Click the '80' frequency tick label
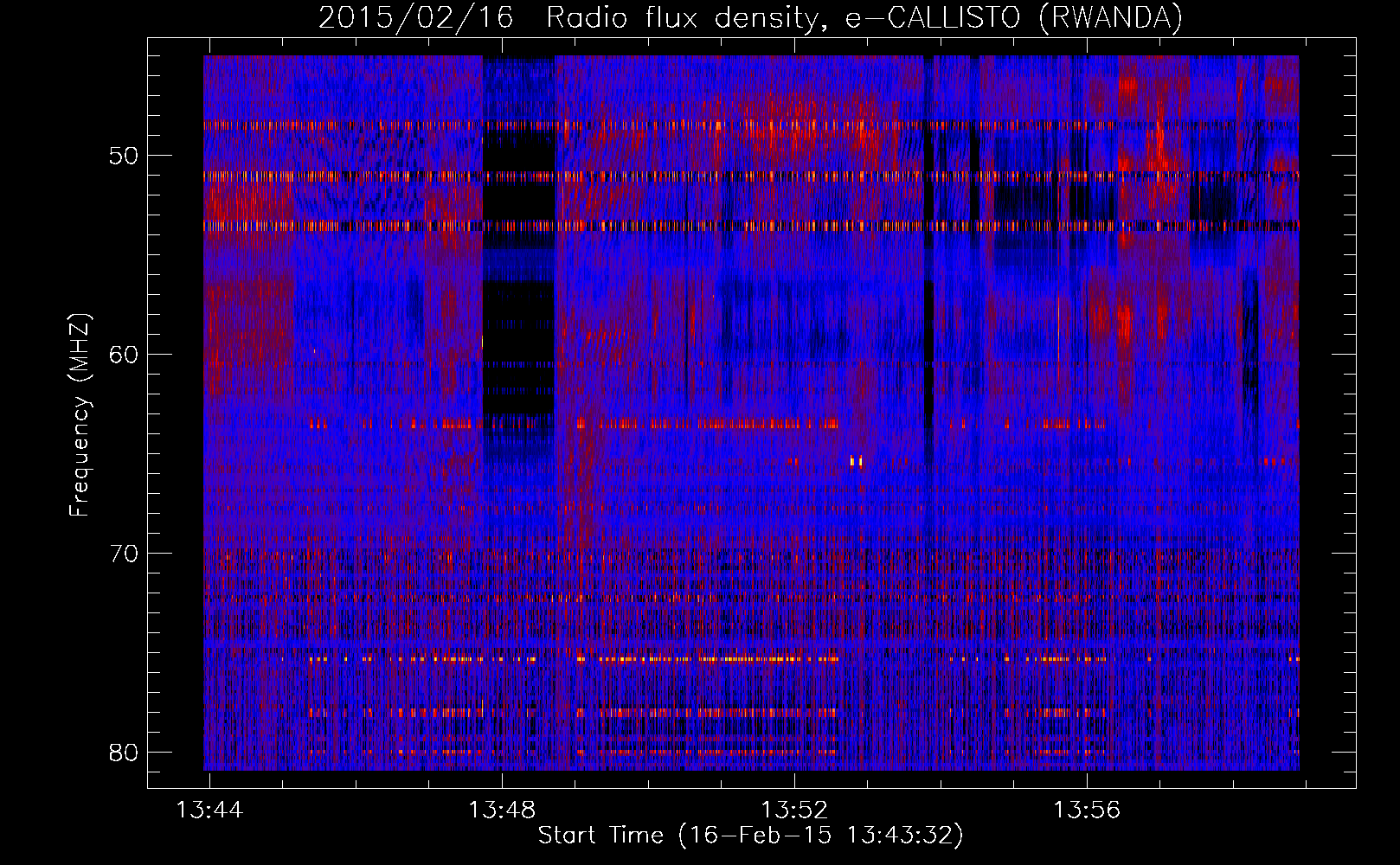This screenshot has height=865, width=1400. coord(124,753)
